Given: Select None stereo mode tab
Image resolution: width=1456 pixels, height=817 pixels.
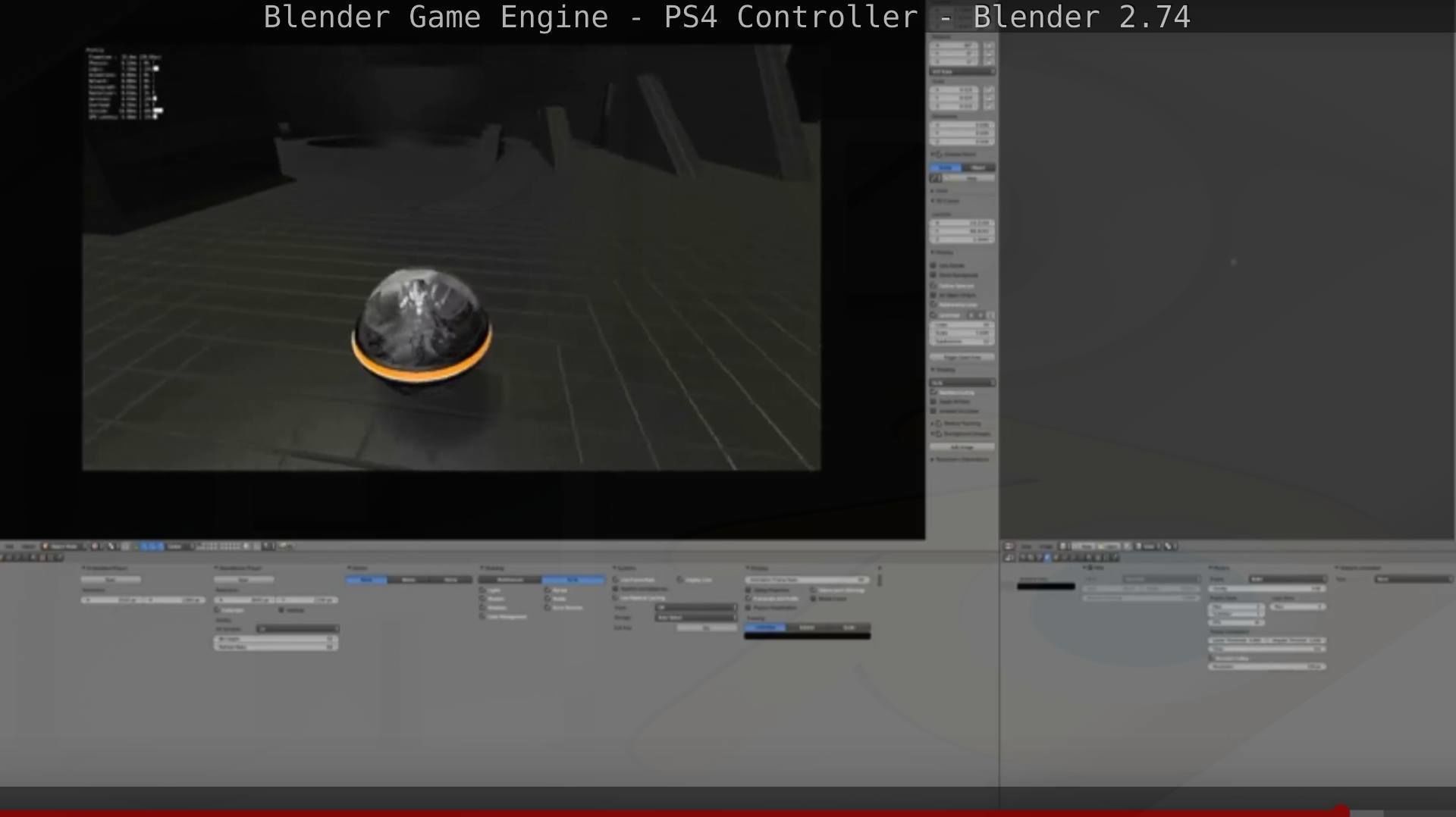Looking at the screenshot, I should coord(366,580).
